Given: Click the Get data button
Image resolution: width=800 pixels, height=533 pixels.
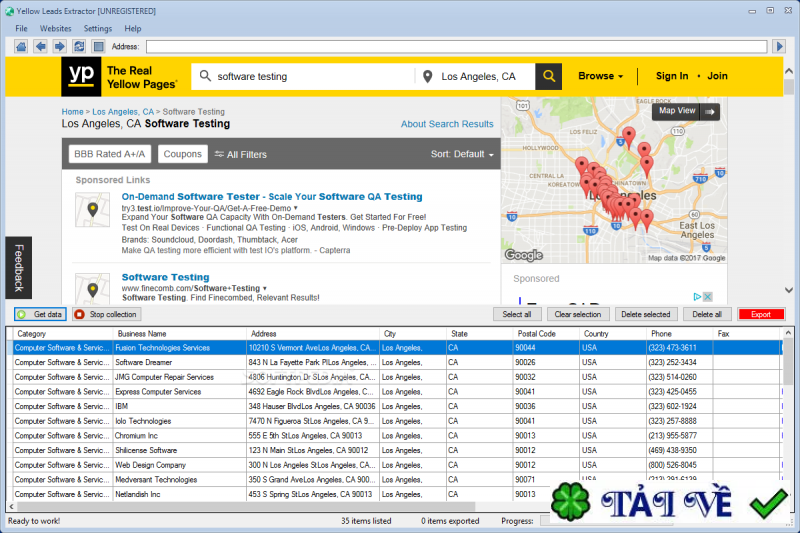Looking at the screenshot, I should (x=40, y=314).
